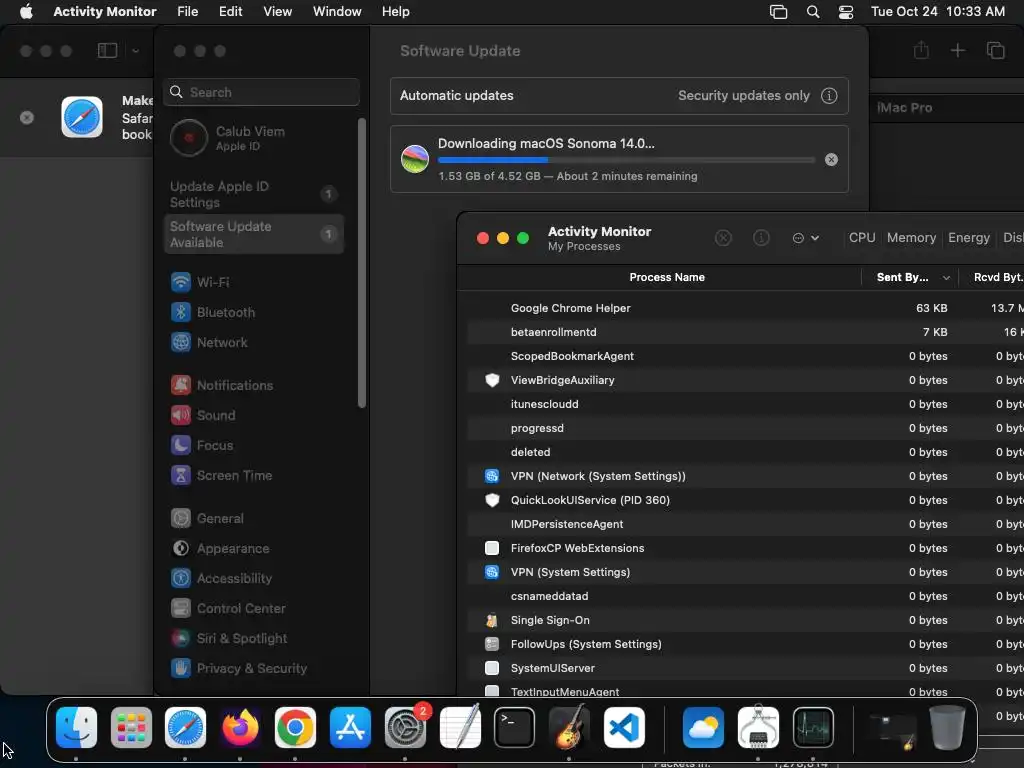The image size is (1024, 768).
Task: Click the Process Name column header
Action: pos(667,278)
